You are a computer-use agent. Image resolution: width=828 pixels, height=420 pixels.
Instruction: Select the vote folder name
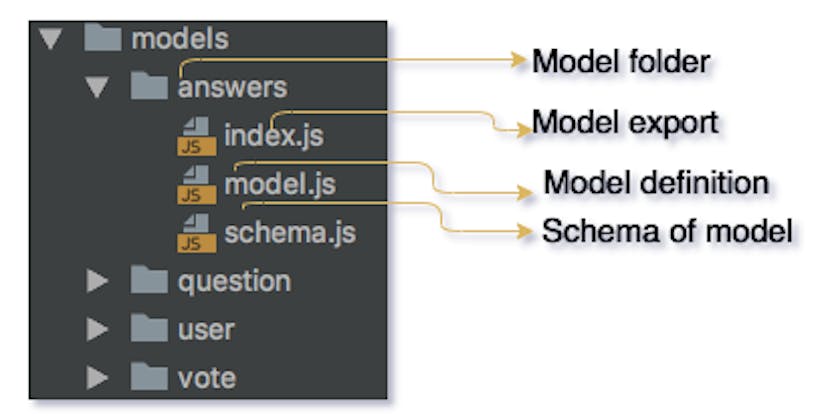[x=206, y=377]
